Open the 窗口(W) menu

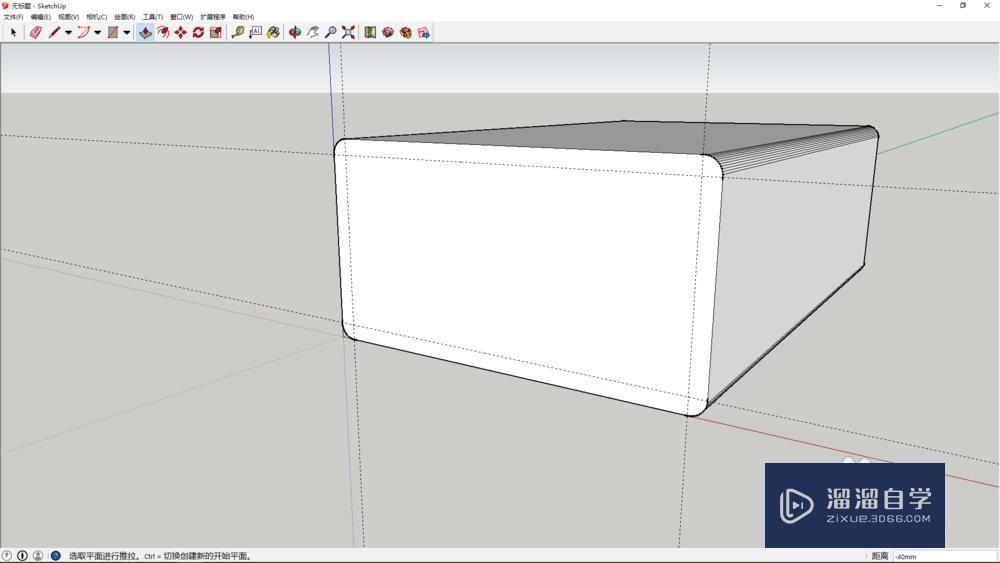click(x=182, y=17)
